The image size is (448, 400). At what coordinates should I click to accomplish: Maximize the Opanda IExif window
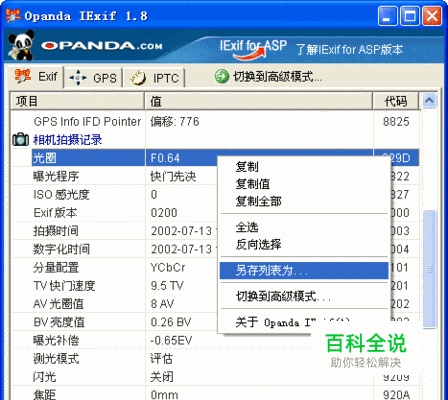[x=410, y=16]
